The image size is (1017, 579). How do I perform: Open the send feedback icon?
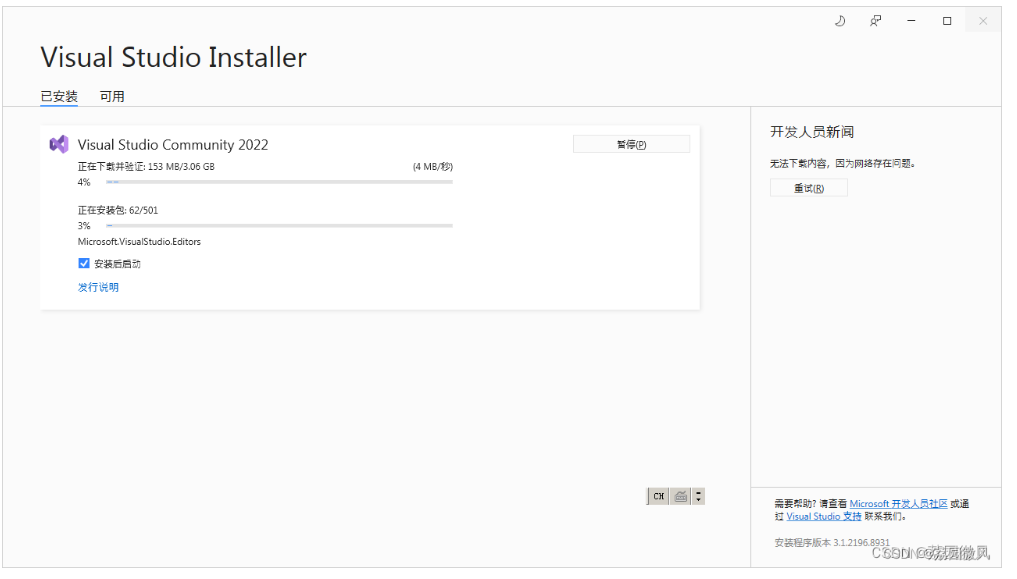[x=875, y=21]
